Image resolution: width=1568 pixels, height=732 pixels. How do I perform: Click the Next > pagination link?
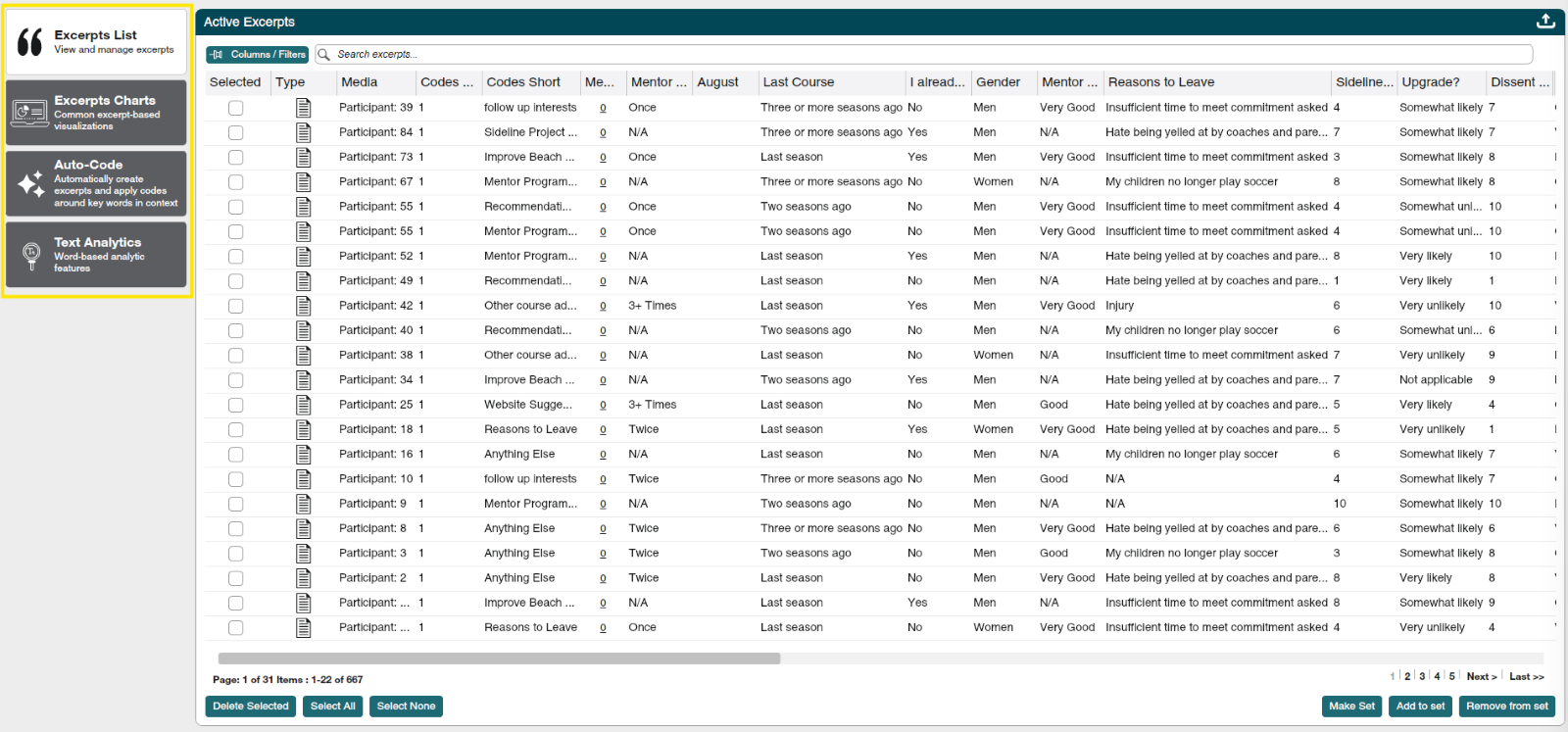[1482, 677]
